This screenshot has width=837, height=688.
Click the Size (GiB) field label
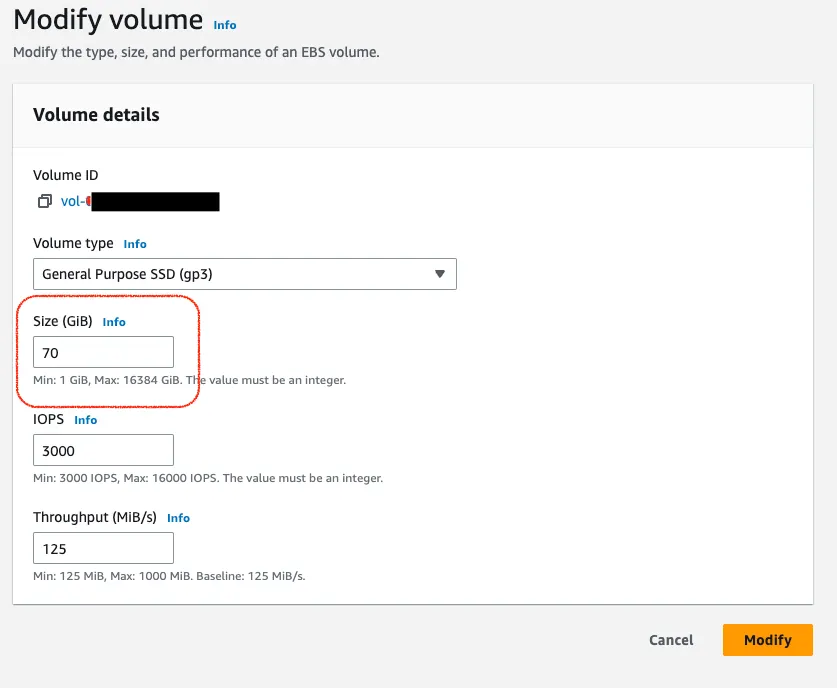(63, 321)
